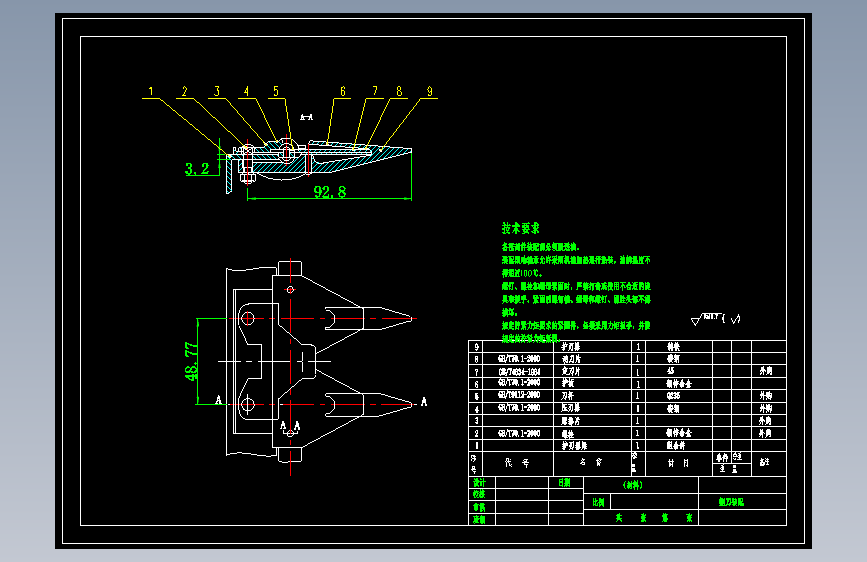The height and width of the screenshot is (562, 867).
Task: Select the red vertical centerline in the plan view
Action: pyautogui.click(x=290, y=367)
